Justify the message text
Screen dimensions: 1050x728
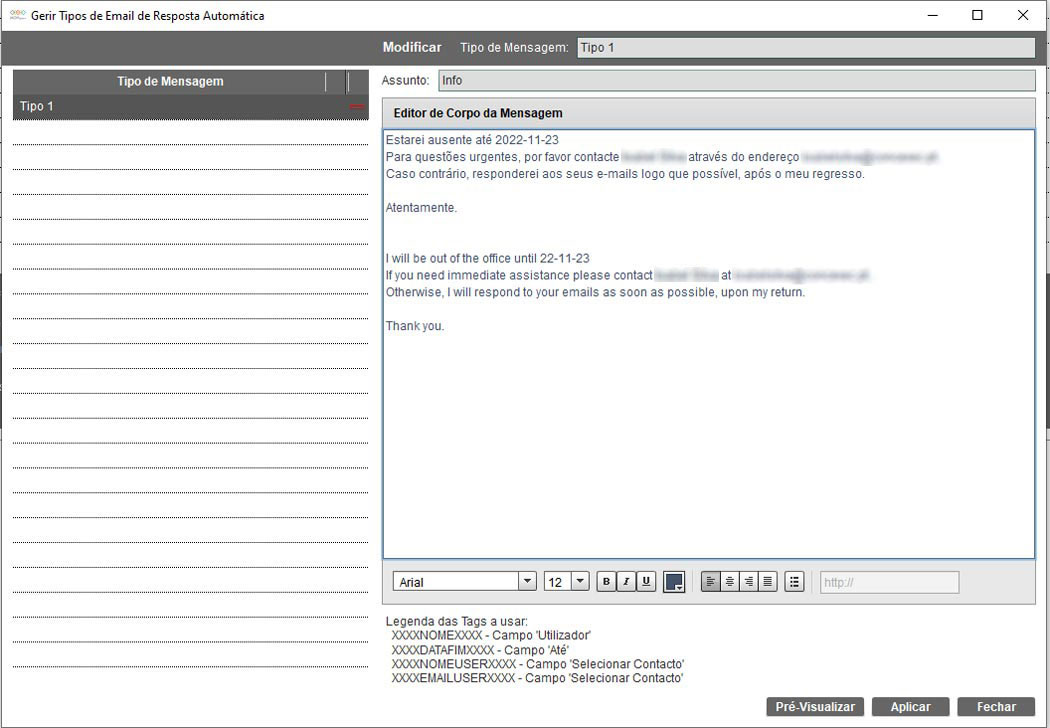click(x=767, y=582)
